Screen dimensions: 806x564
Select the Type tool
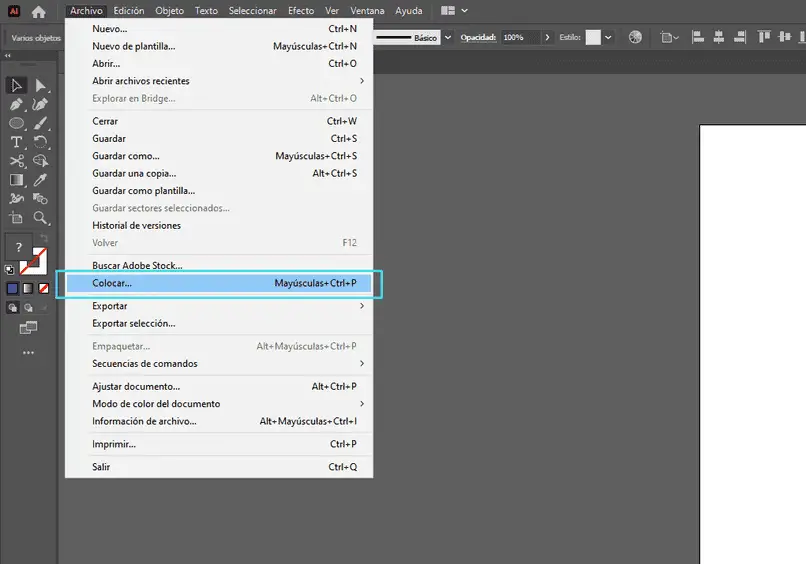click(16, 142)
